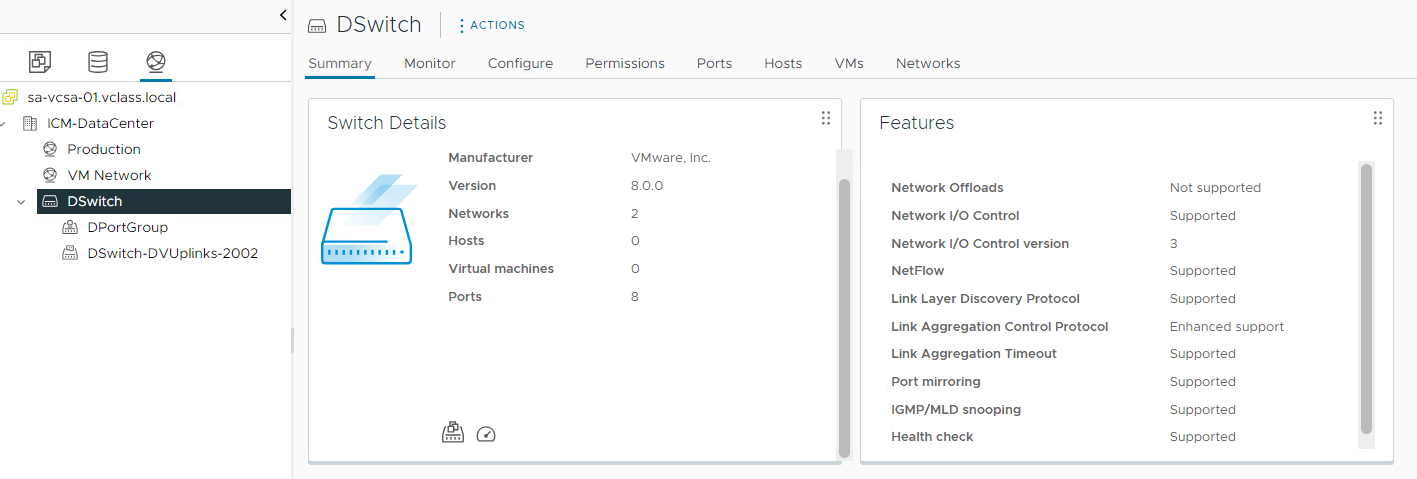Select the Production network
Screen dimensions: 1417x479
104,149
